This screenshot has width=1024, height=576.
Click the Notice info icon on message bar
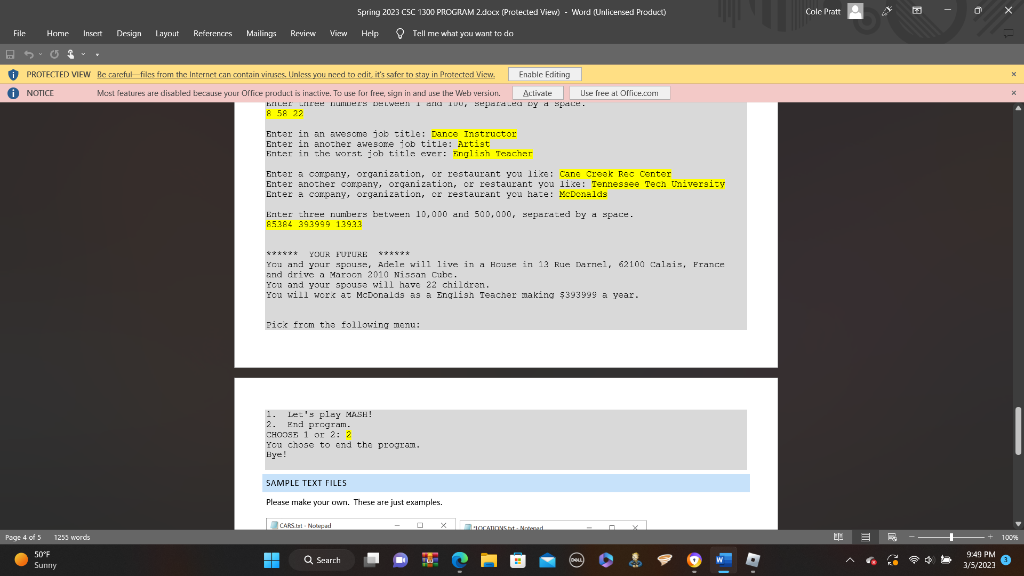[11, 91]
